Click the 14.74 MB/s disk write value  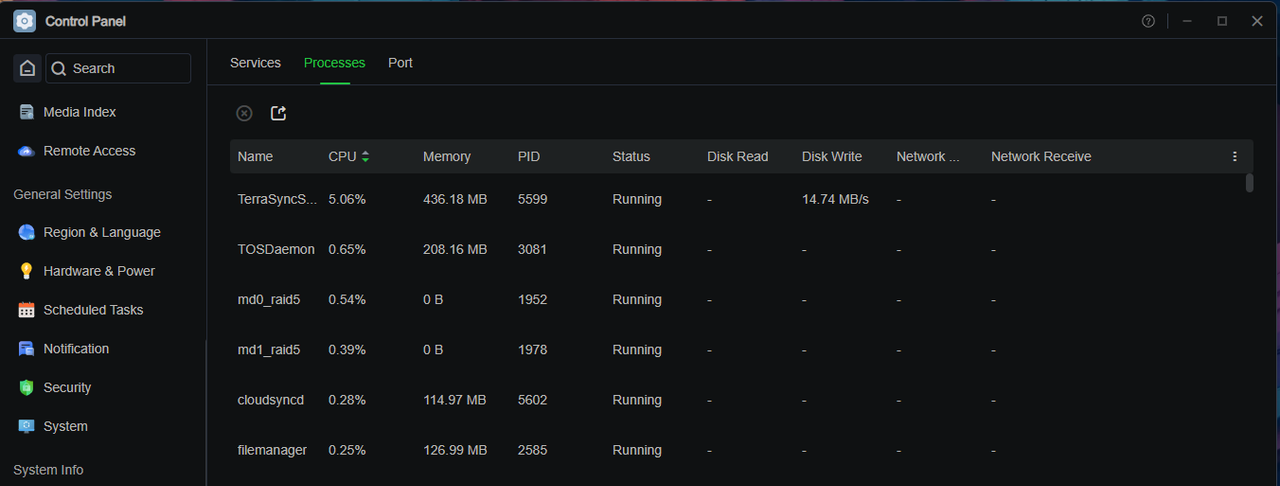[x=835, y=199]
